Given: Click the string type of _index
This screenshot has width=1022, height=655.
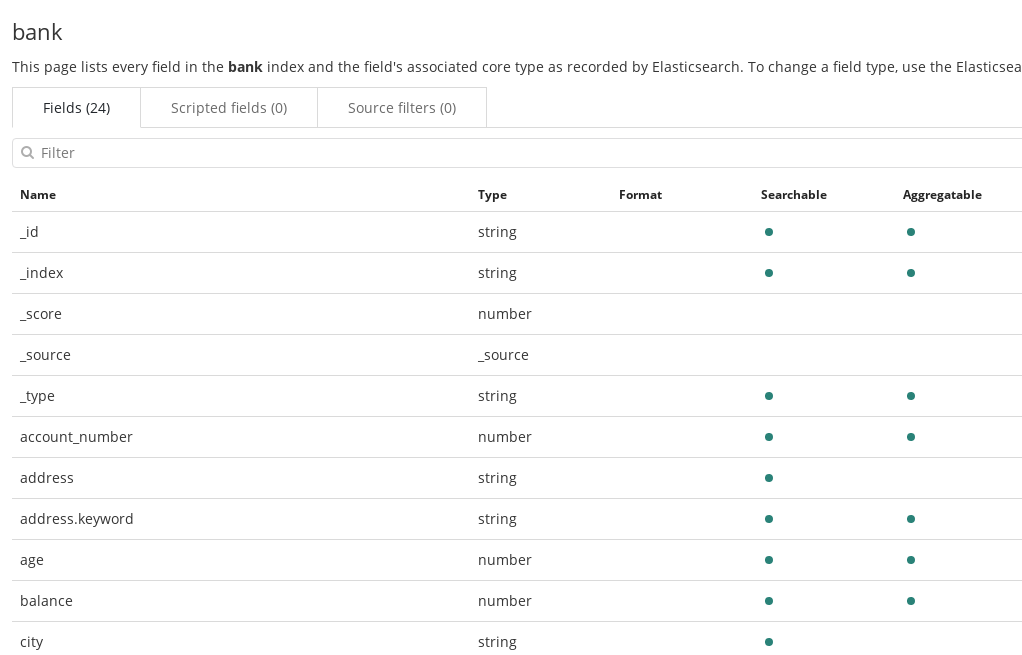Looking at the screenshot, I should click(x=497, y=273).
